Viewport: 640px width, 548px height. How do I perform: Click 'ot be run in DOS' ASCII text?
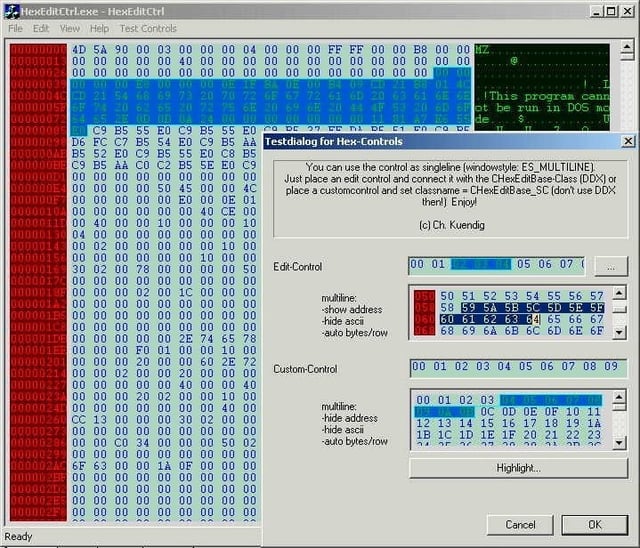(x=532, y=108)
